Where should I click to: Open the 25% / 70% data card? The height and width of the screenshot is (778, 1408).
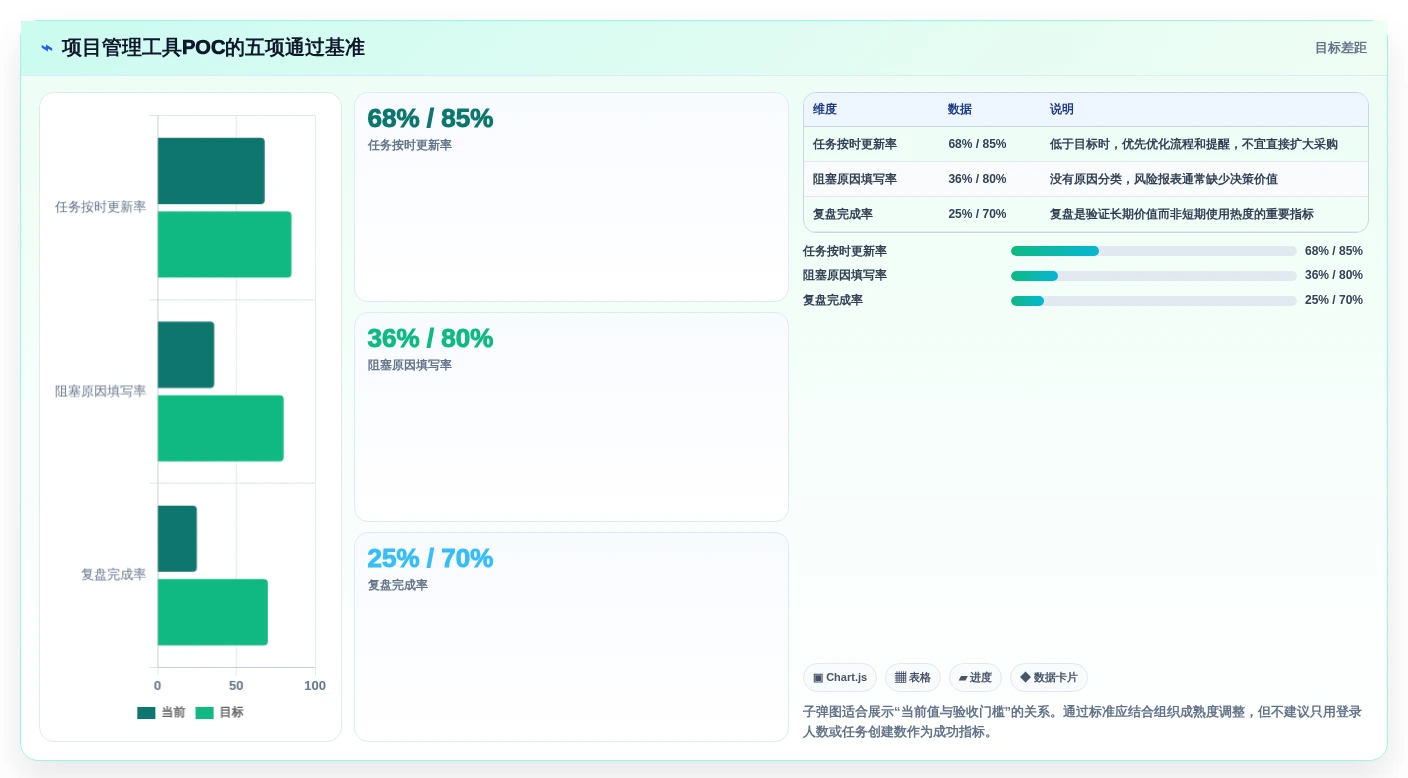pos(571,637)
